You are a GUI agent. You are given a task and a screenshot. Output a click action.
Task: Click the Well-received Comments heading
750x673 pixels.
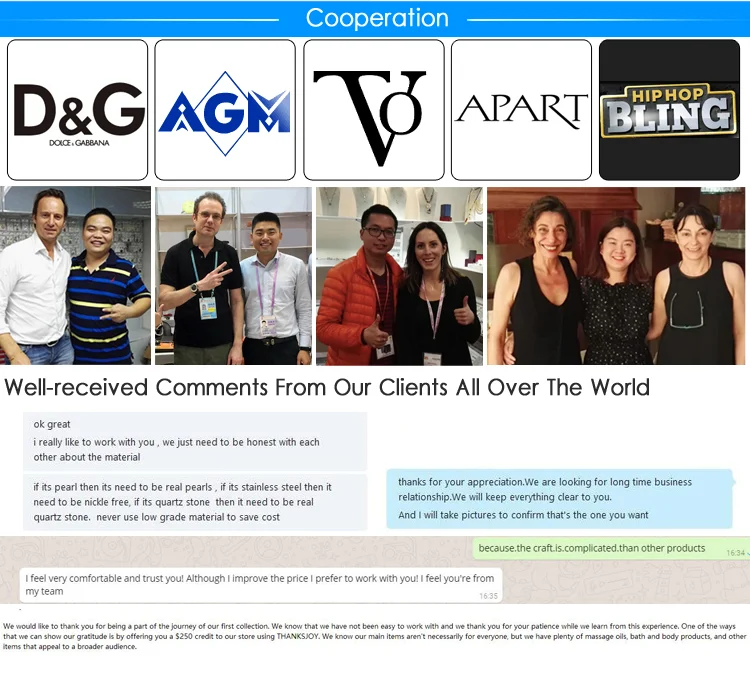[327, 387]
